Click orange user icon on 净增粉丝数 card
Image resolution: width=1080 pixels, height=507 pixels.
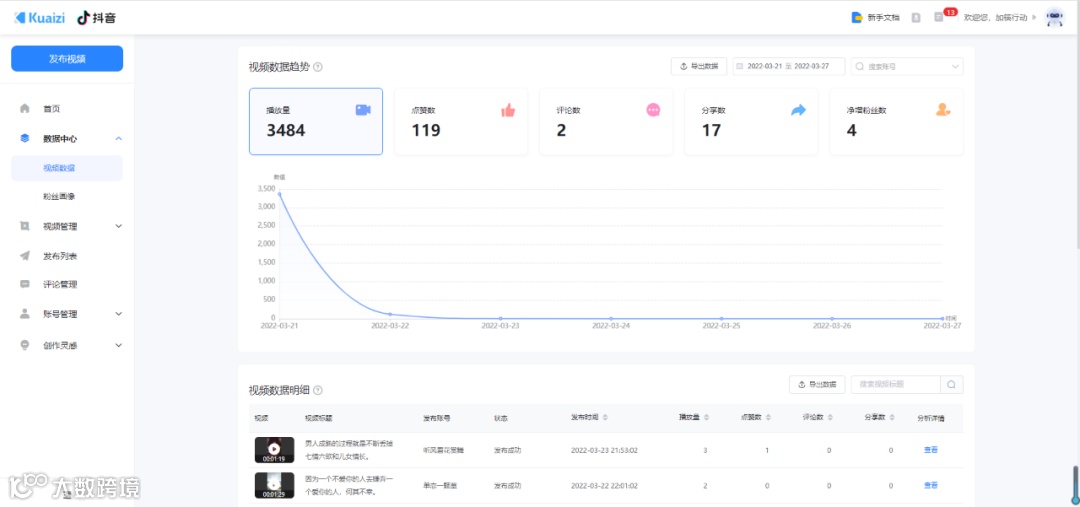point(943,110)
